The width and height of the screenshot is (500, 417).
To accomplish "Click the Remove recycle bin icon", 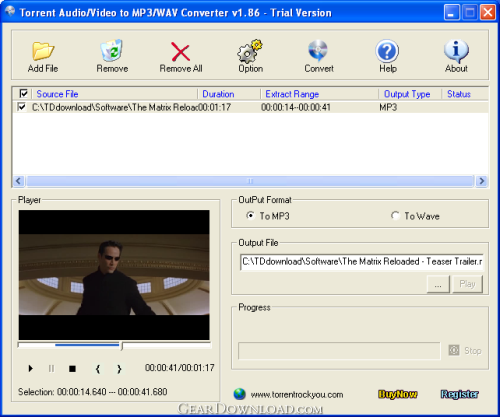I will (112, 51).
